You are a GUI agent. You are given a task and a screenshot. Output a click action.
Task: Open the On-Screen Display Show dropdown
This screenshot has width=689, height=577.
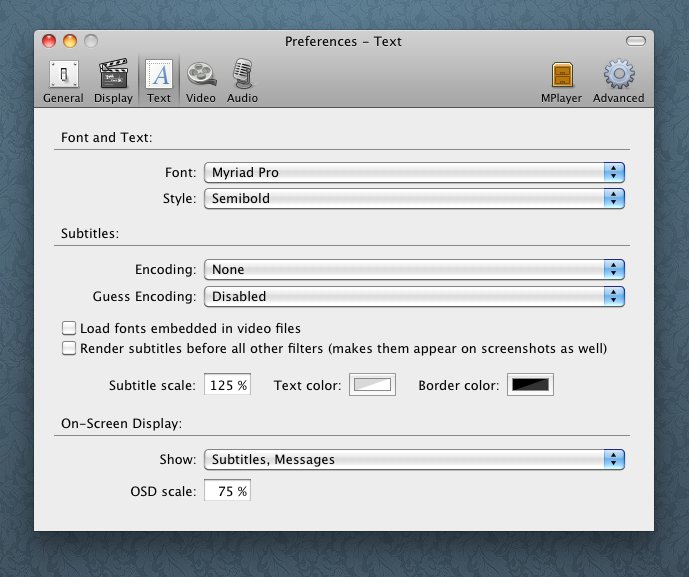414,459
